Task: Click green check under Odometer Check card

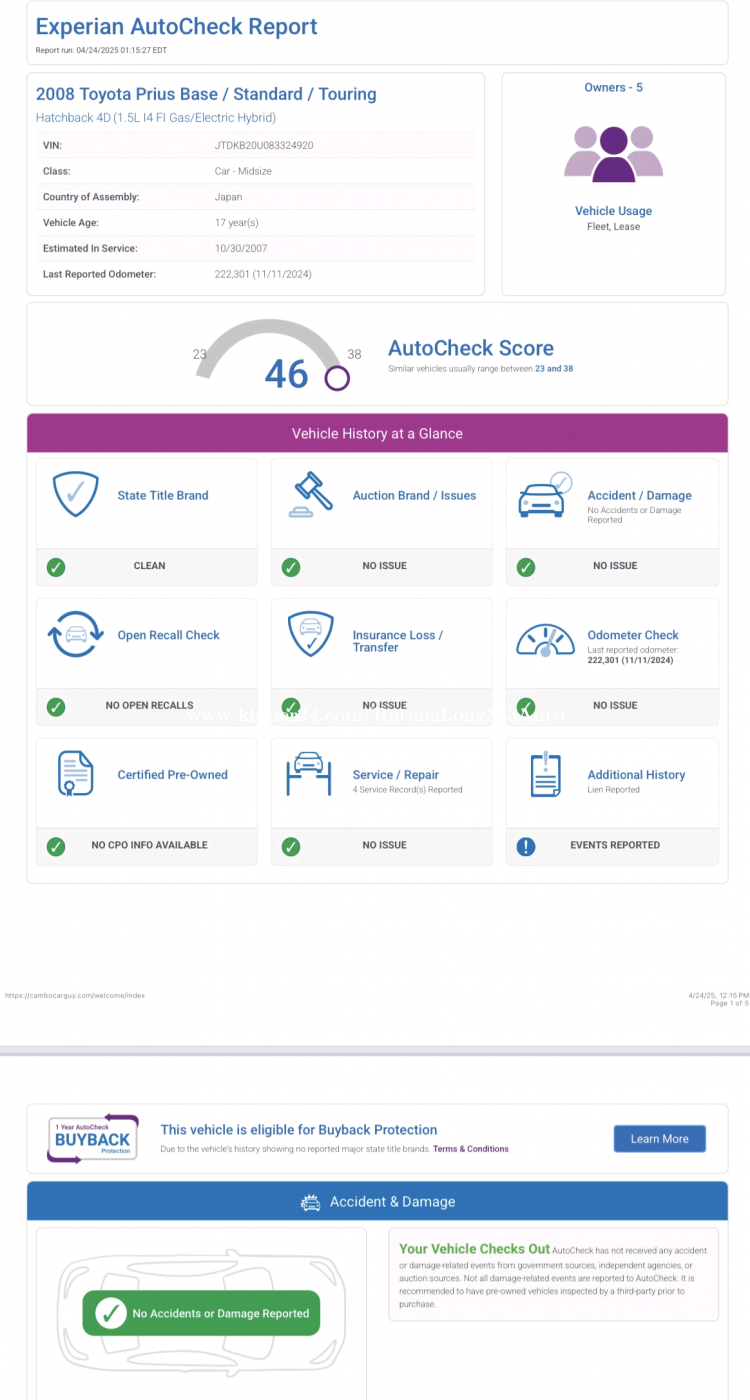Action: click(x=526, y=707)
